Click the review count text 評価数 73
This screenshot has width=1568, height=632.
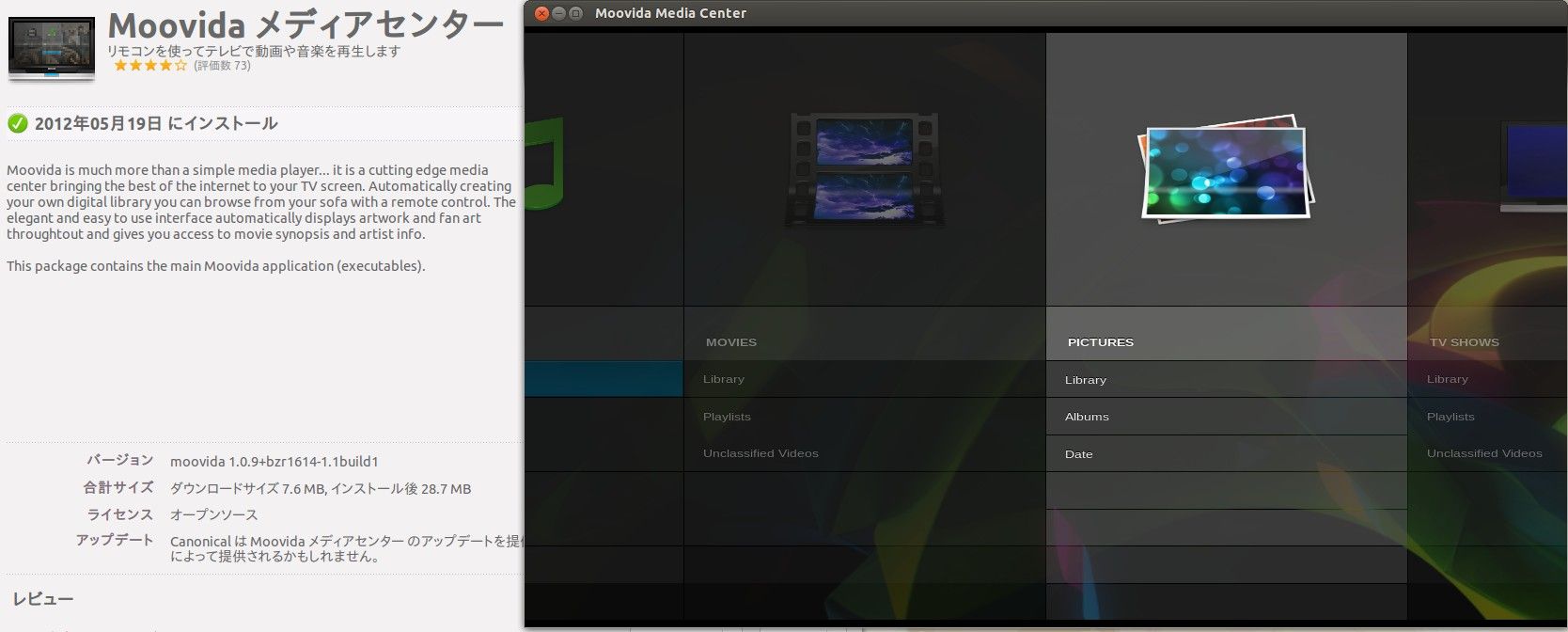(223, 66)
